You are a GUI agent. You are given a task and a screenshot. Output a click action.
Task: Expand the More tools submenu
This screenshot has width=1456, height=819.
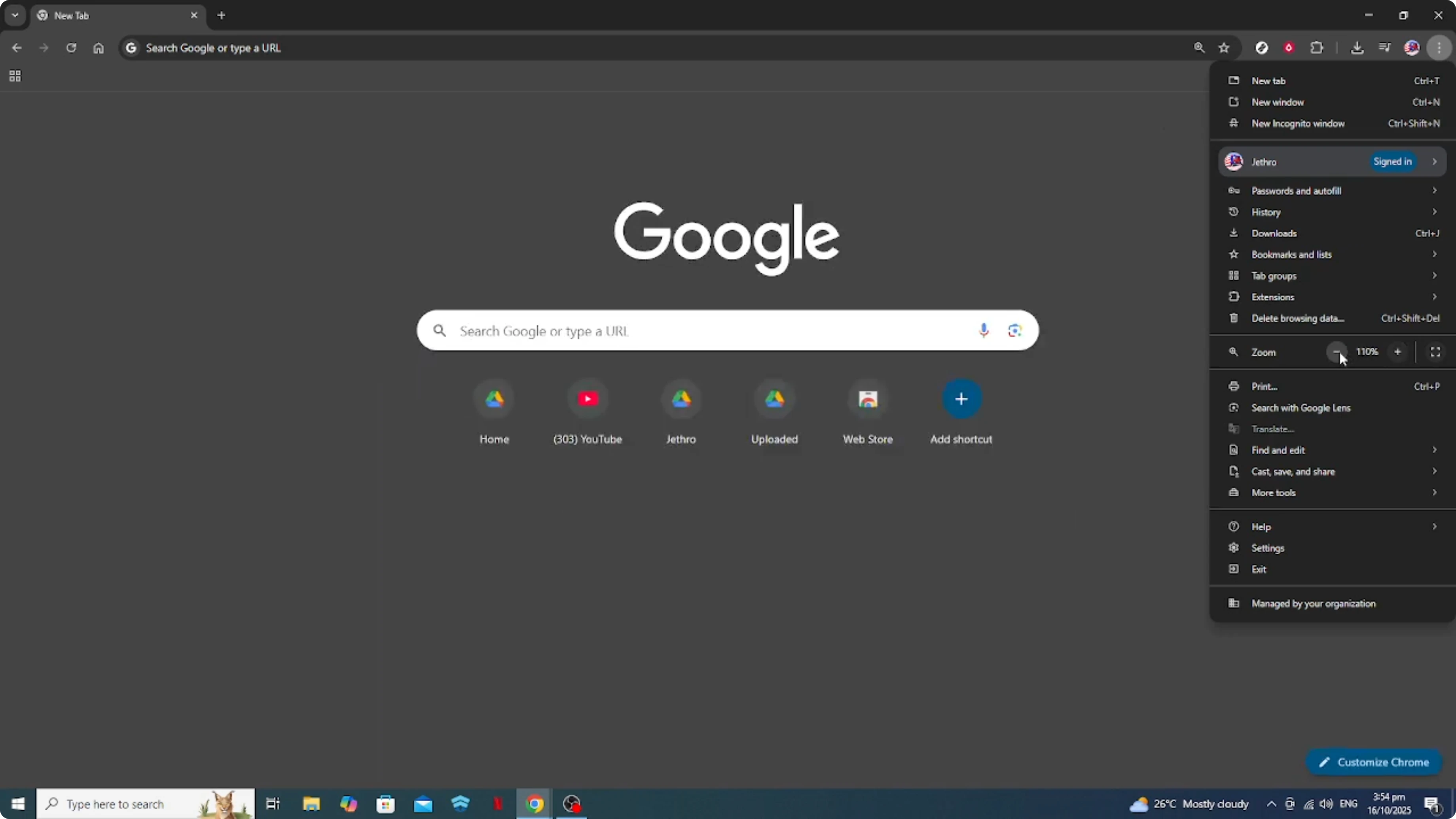pos(1300,492)
